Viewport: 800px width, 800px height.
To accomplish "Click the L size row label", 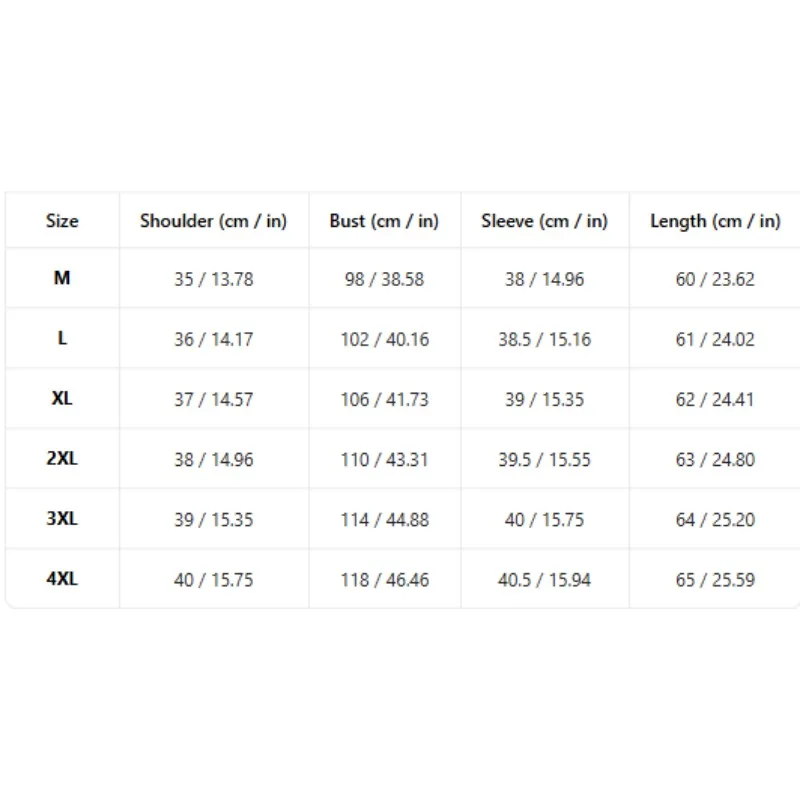I will 62,338.
